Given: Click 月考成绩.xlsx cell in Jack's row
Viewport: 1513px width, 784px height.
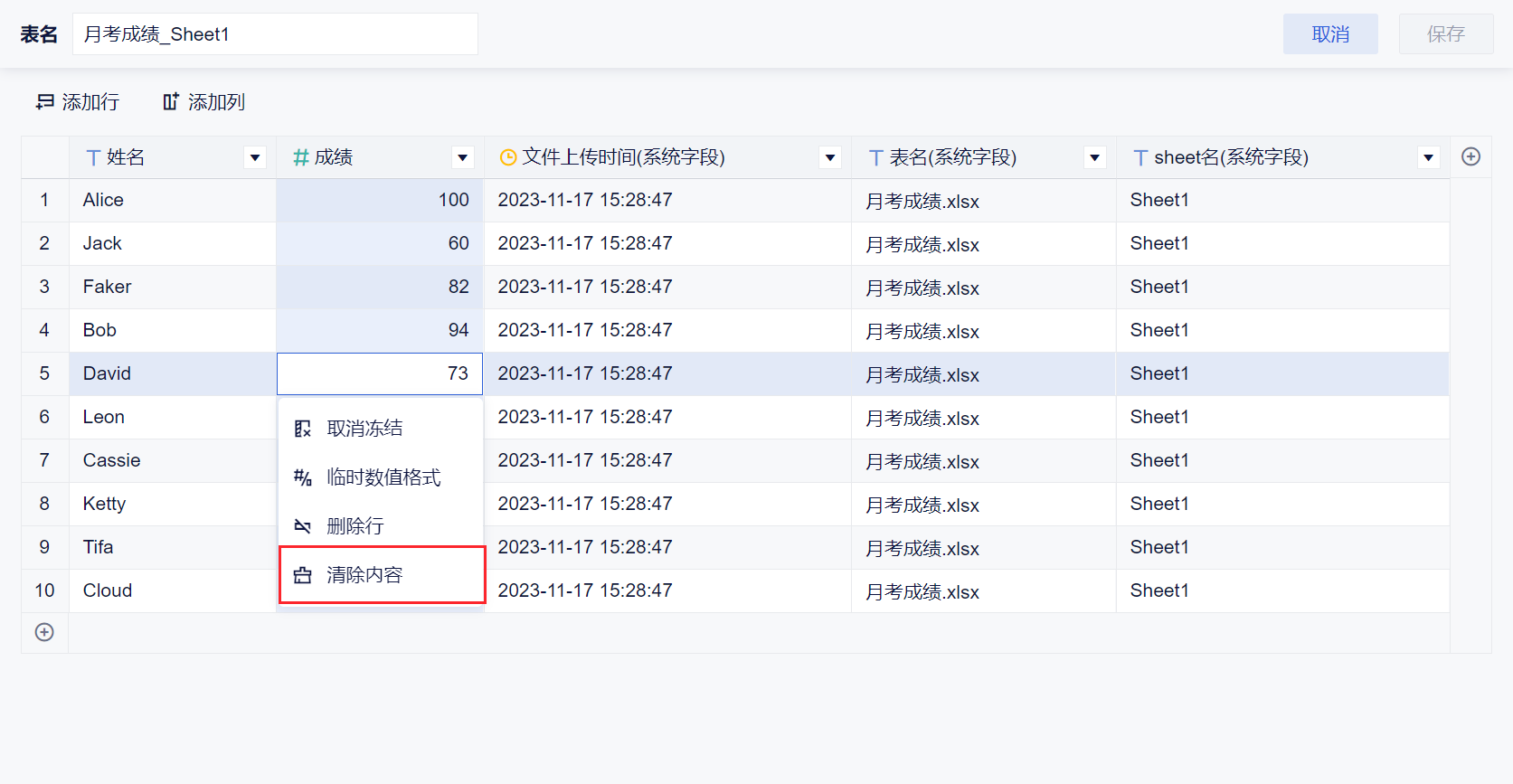Looking at the screenshot, I should click(984, 243).
